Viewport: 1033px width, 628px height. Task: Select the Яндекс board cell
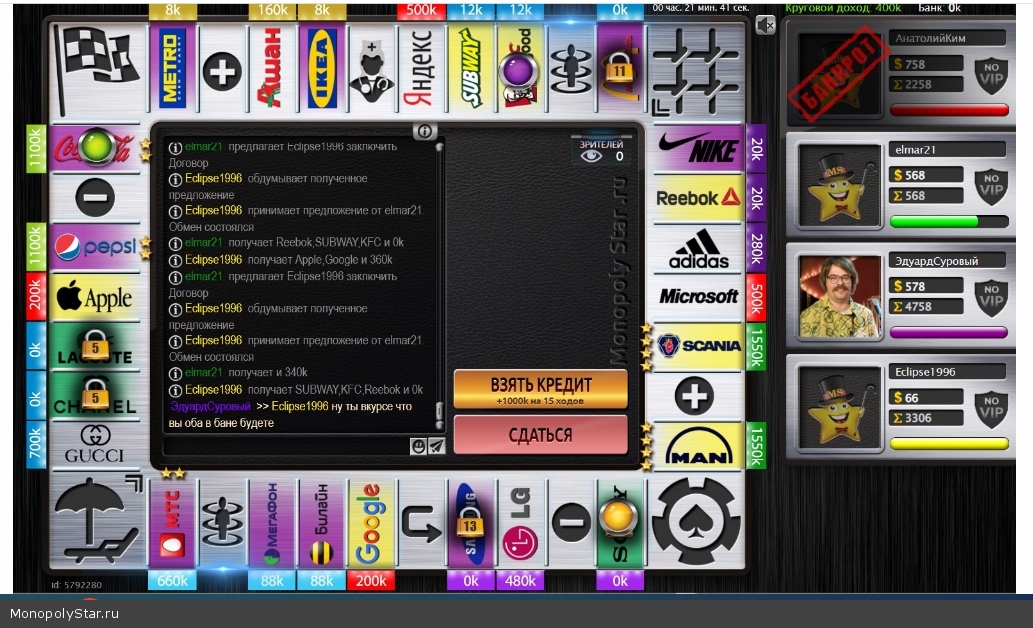[420, 69]
